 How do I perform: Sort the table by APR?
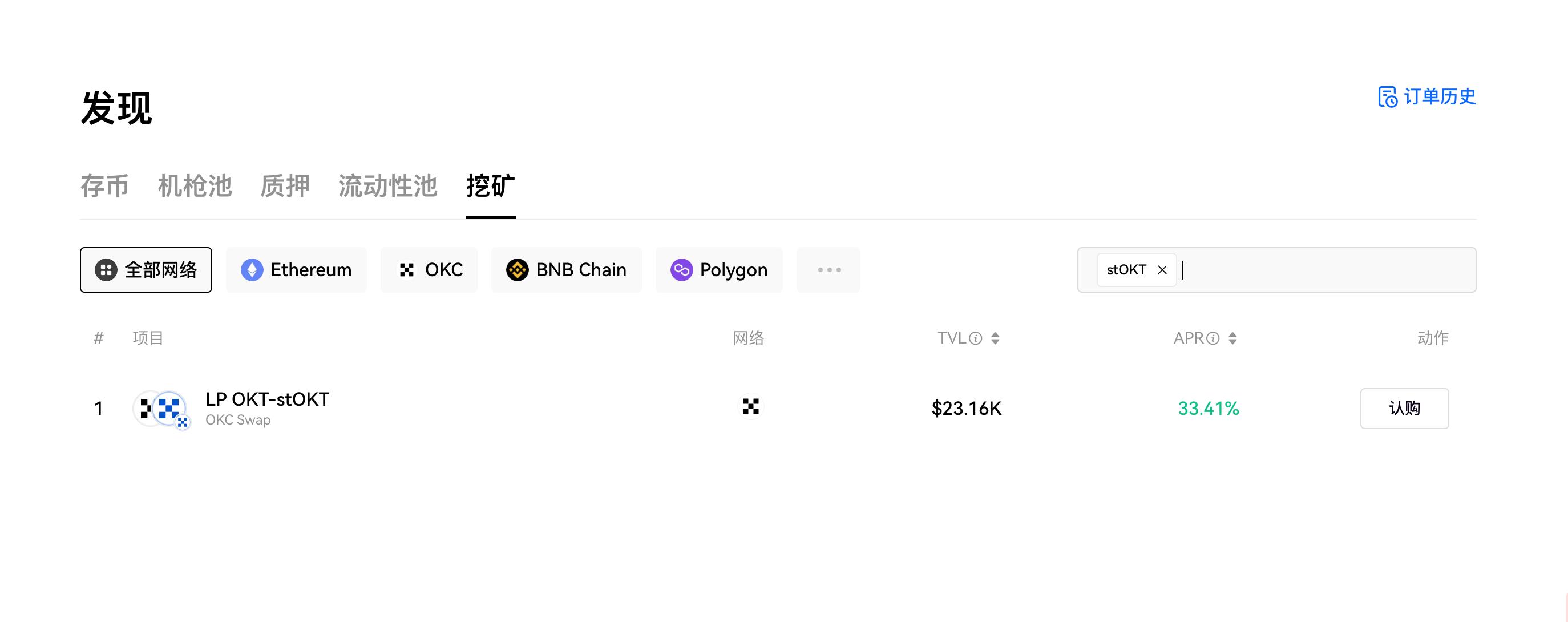[1232, 338]
